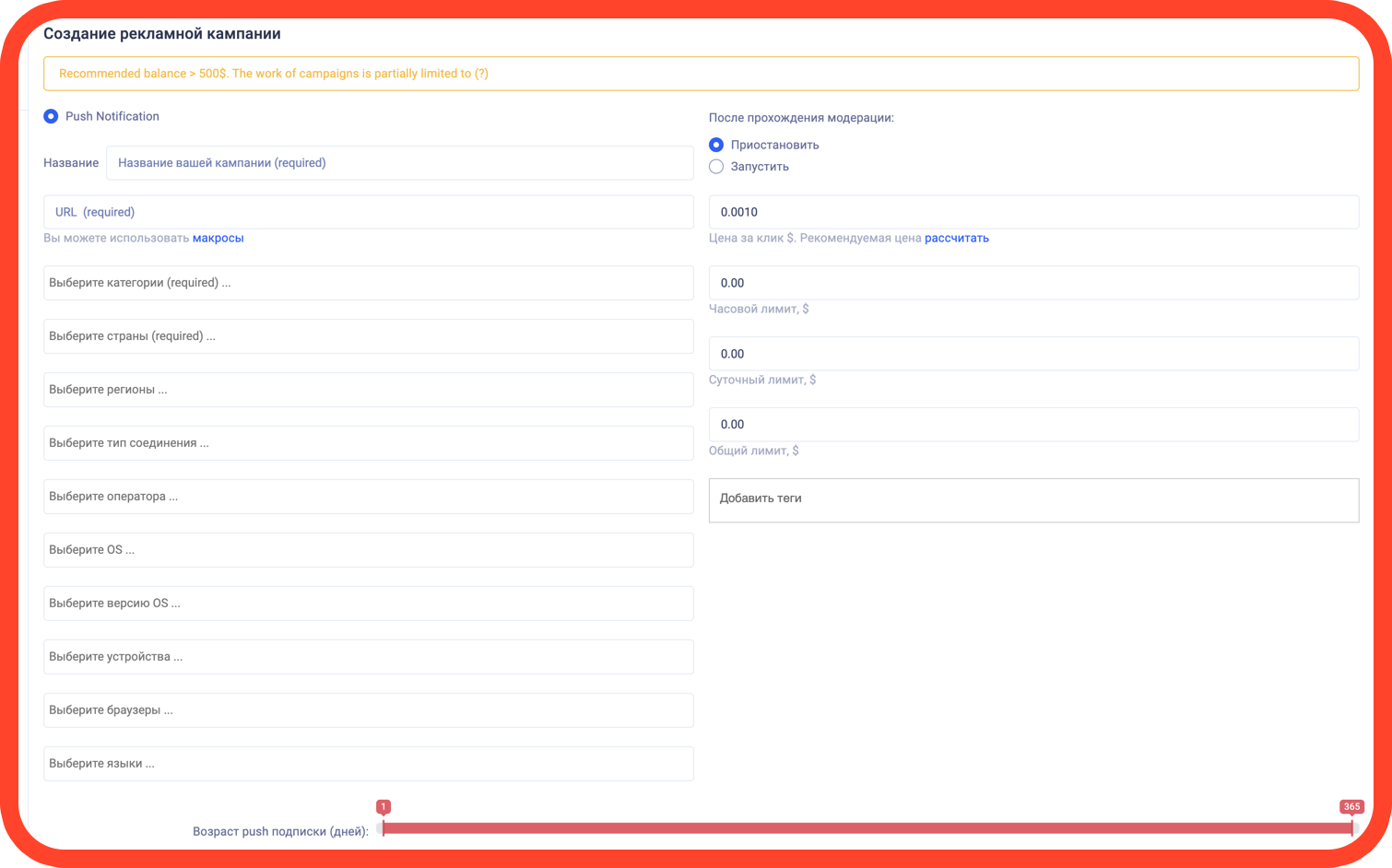Image resolution: width=1392 pixels, height=868 pixels.
Task: Click the После прохождения модерации label
Action: pos(801,118)
